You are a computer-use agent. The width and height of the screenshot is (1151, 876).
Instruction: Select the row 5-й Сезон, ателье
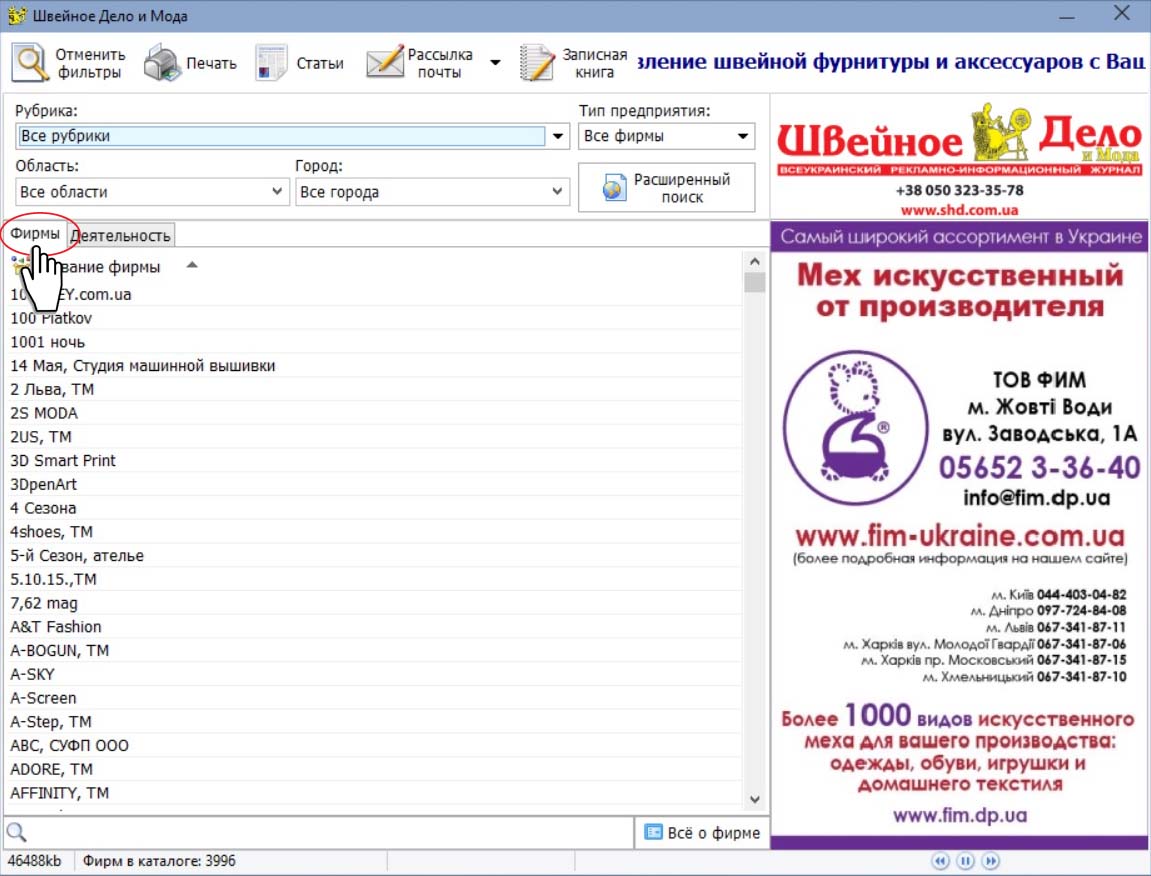(374, 556)
